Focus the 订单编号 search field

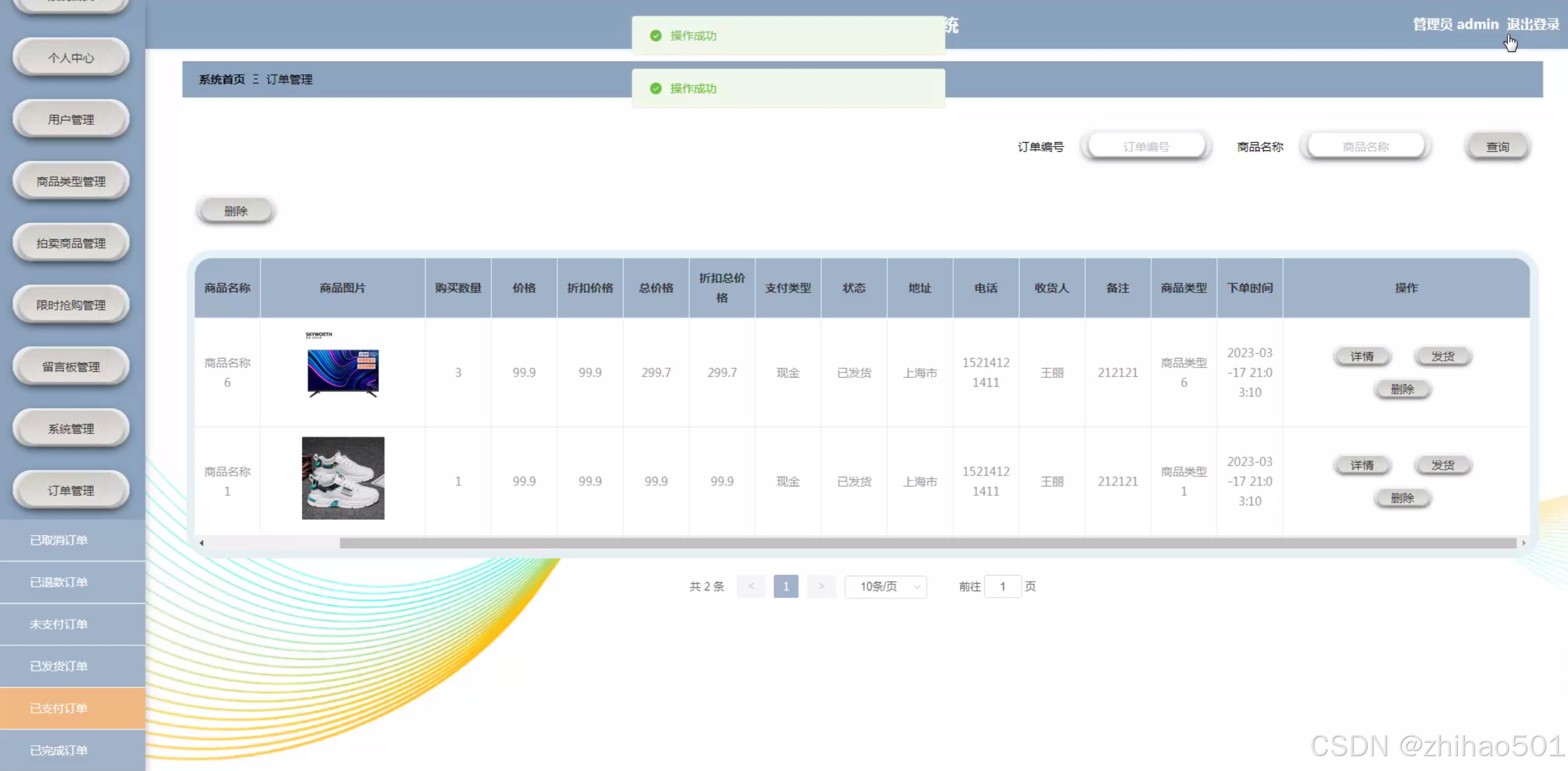click(x=1146, y=147)
